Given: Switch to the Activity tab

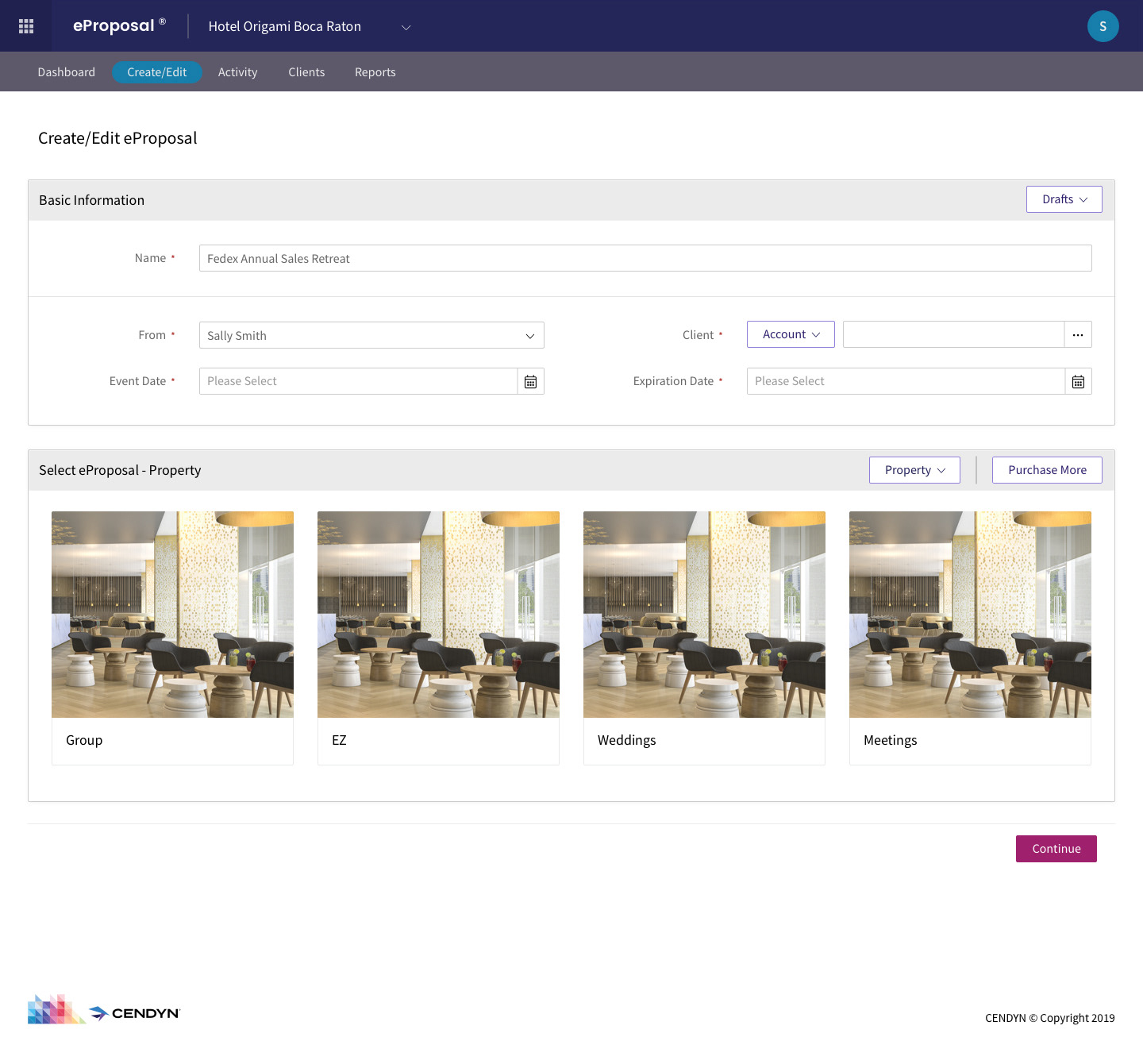Looking at the screenshot, I should 238,72.
